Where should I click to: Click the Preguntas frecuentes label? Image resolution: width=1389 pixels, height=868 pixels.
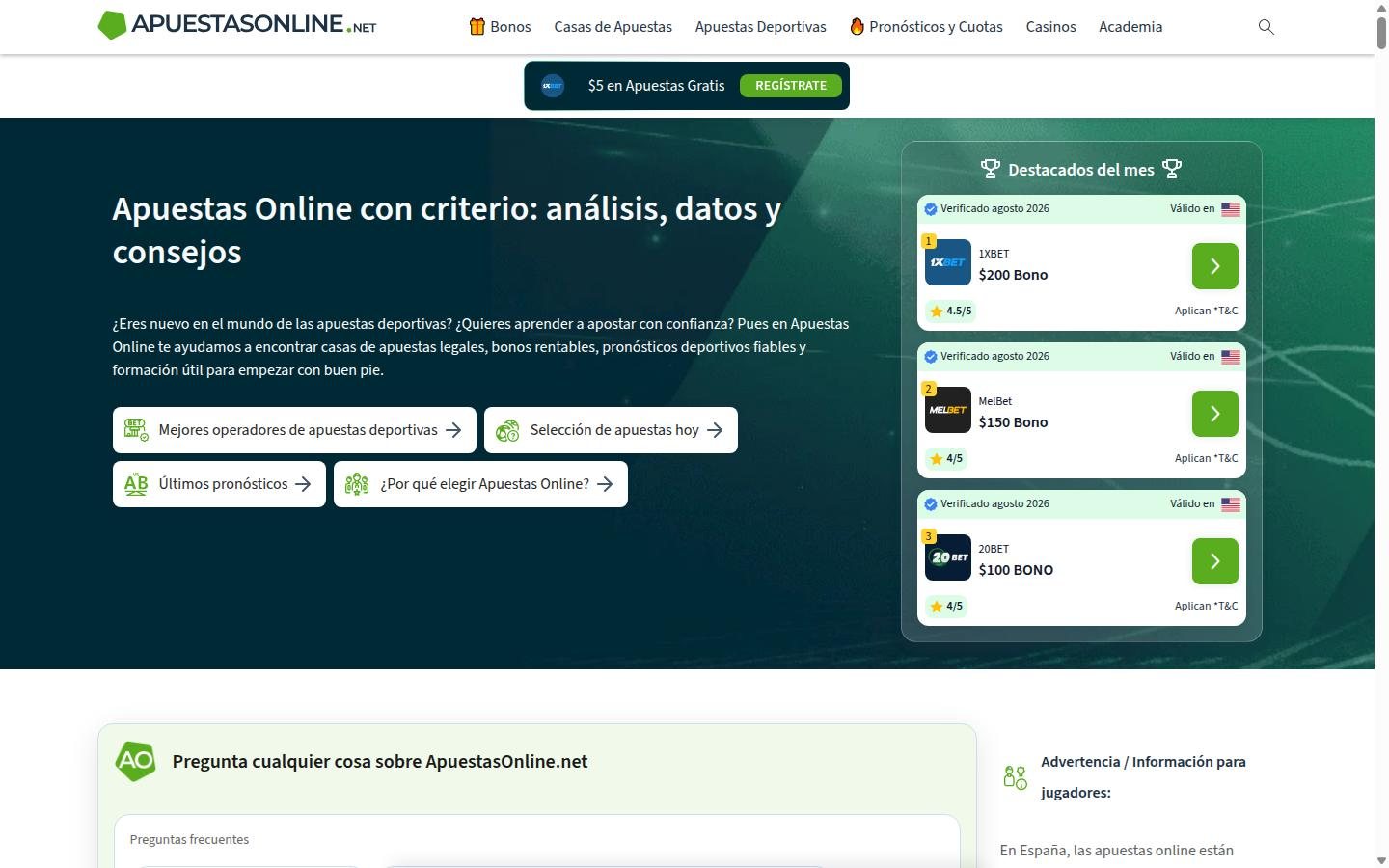coord(189,840)
